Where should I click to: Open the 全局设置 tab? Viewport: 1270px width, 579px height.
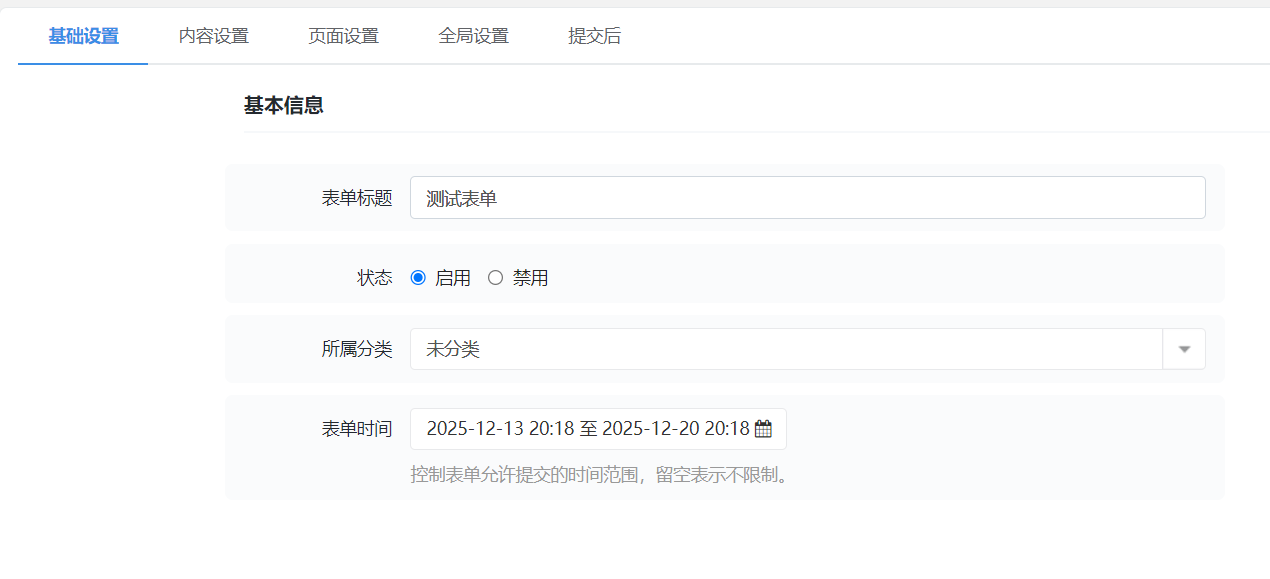tap(474, 35)
